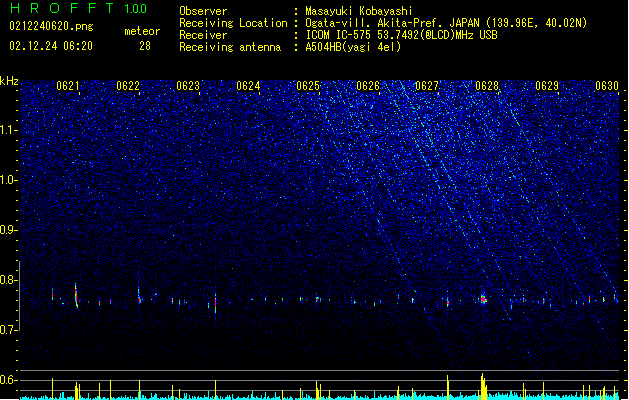
Task: Click the meteor label
Action: point(142,31)
